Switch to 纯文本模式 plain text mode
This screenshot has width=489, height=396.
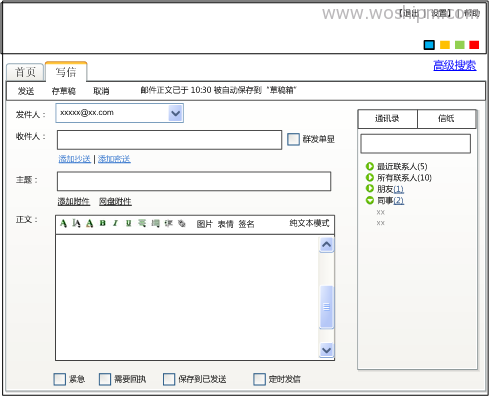click(x=309, y=223)
